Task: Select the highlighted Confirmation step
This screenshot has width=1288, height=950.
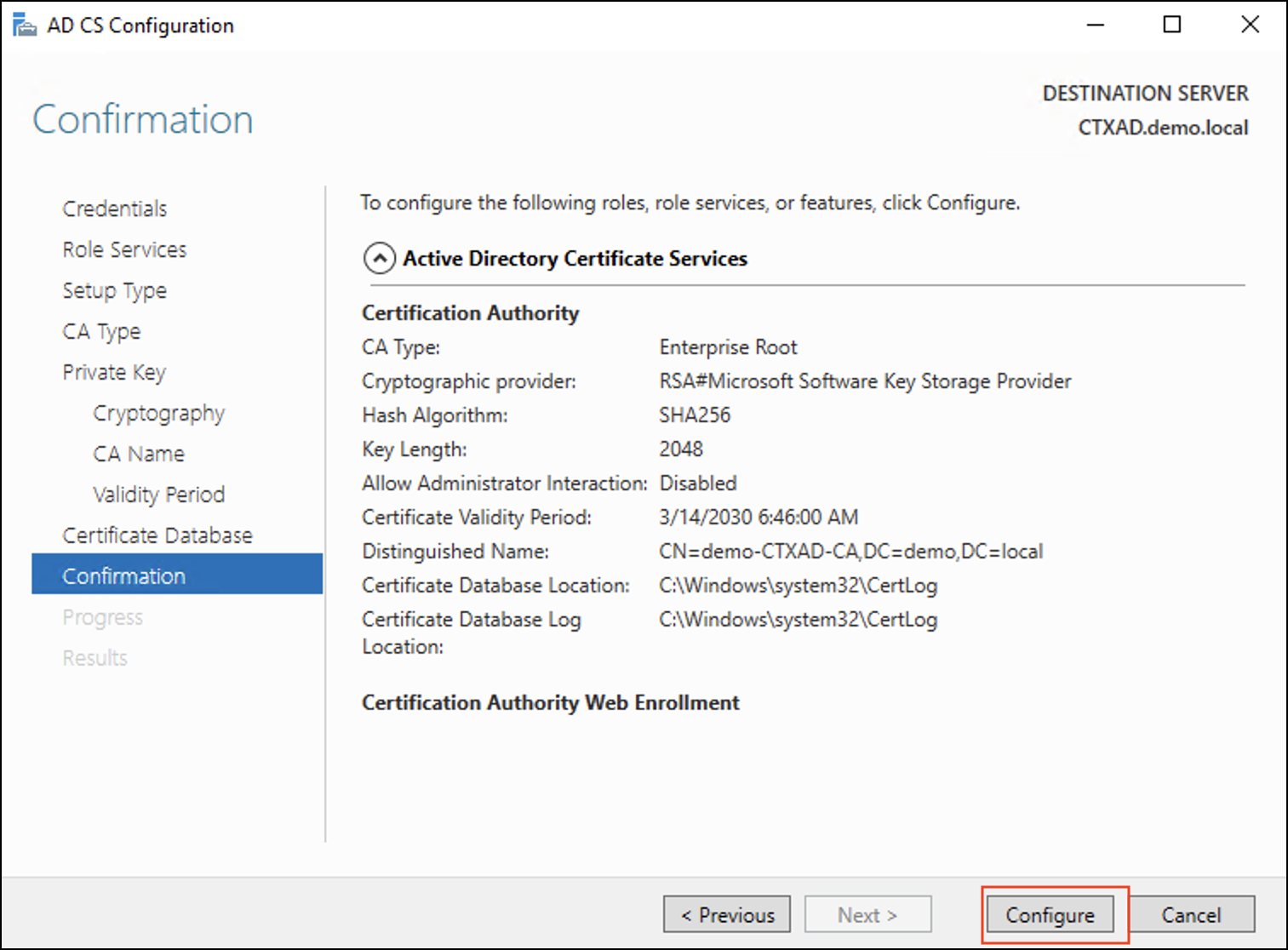Action: point(124,576)
